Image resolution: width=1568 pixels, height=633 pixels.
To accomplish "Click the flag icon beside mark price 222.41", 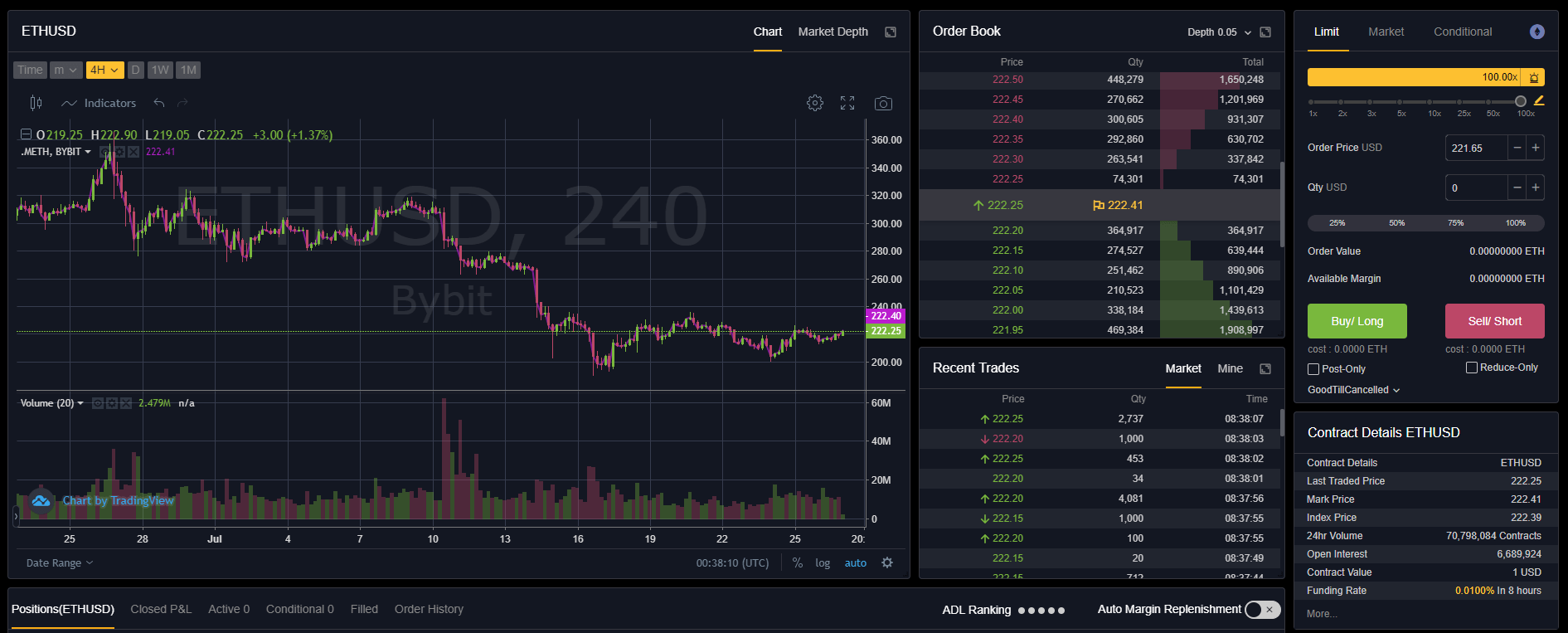I will 1099,206.
